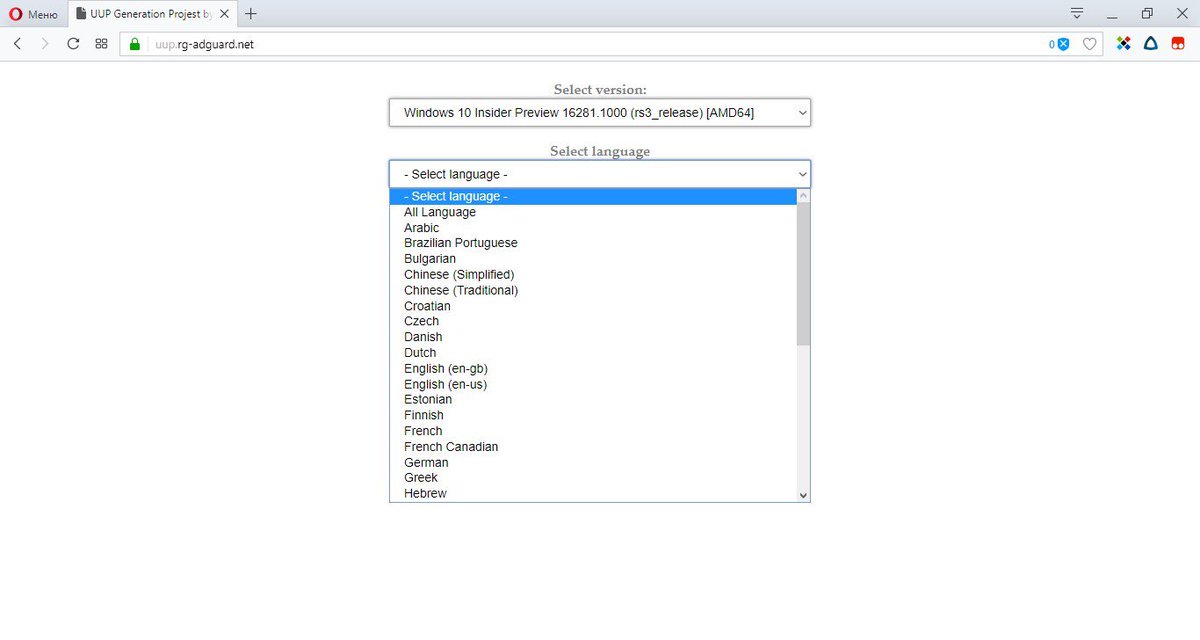Choose 'Croatian' from the list
1200x640 pixels.
[x=593, y=306]
